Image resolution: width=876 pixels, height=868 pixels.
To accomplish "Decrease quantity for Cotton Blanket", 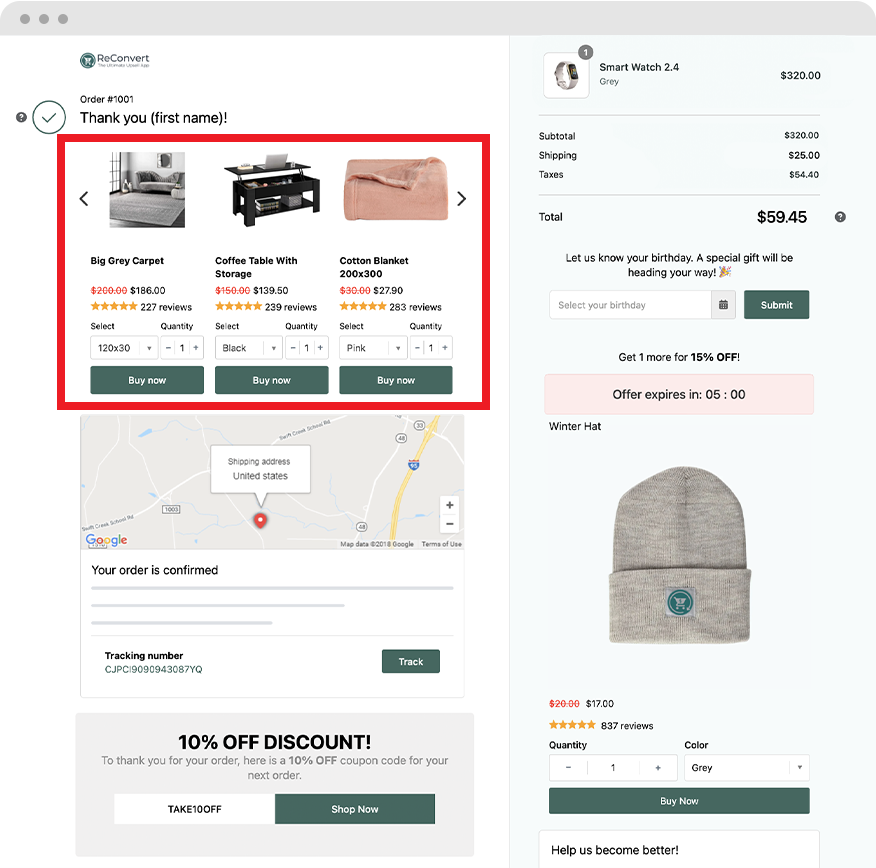I will [x=417, y=348].
